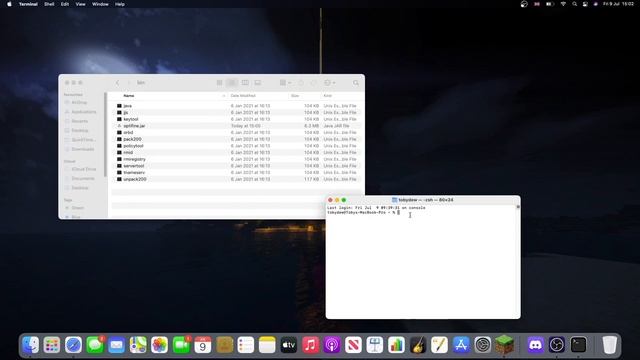Screen dimensions: 640x360
Task: Open the Trash in the Dock
Action: [x=609, y=345]
